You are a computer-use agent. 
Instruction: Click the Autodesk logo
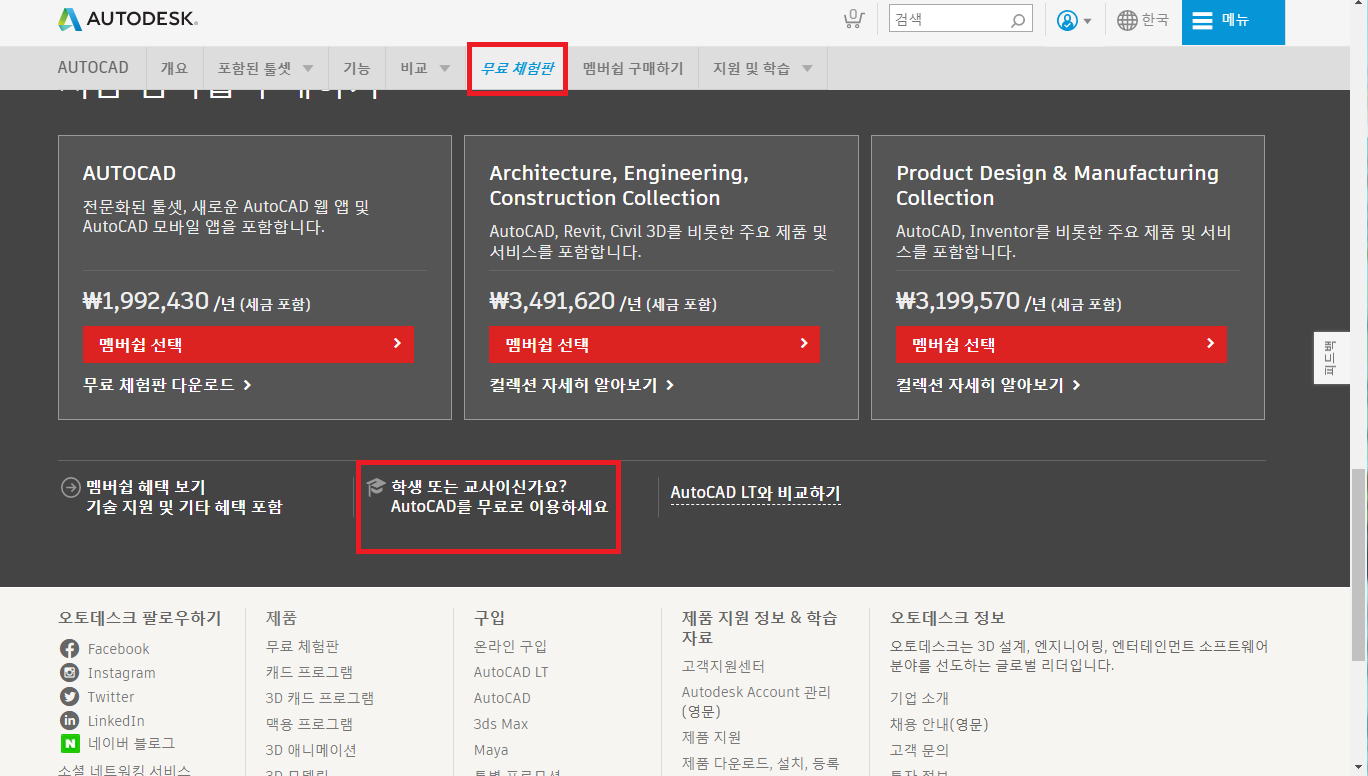point(127,19)
